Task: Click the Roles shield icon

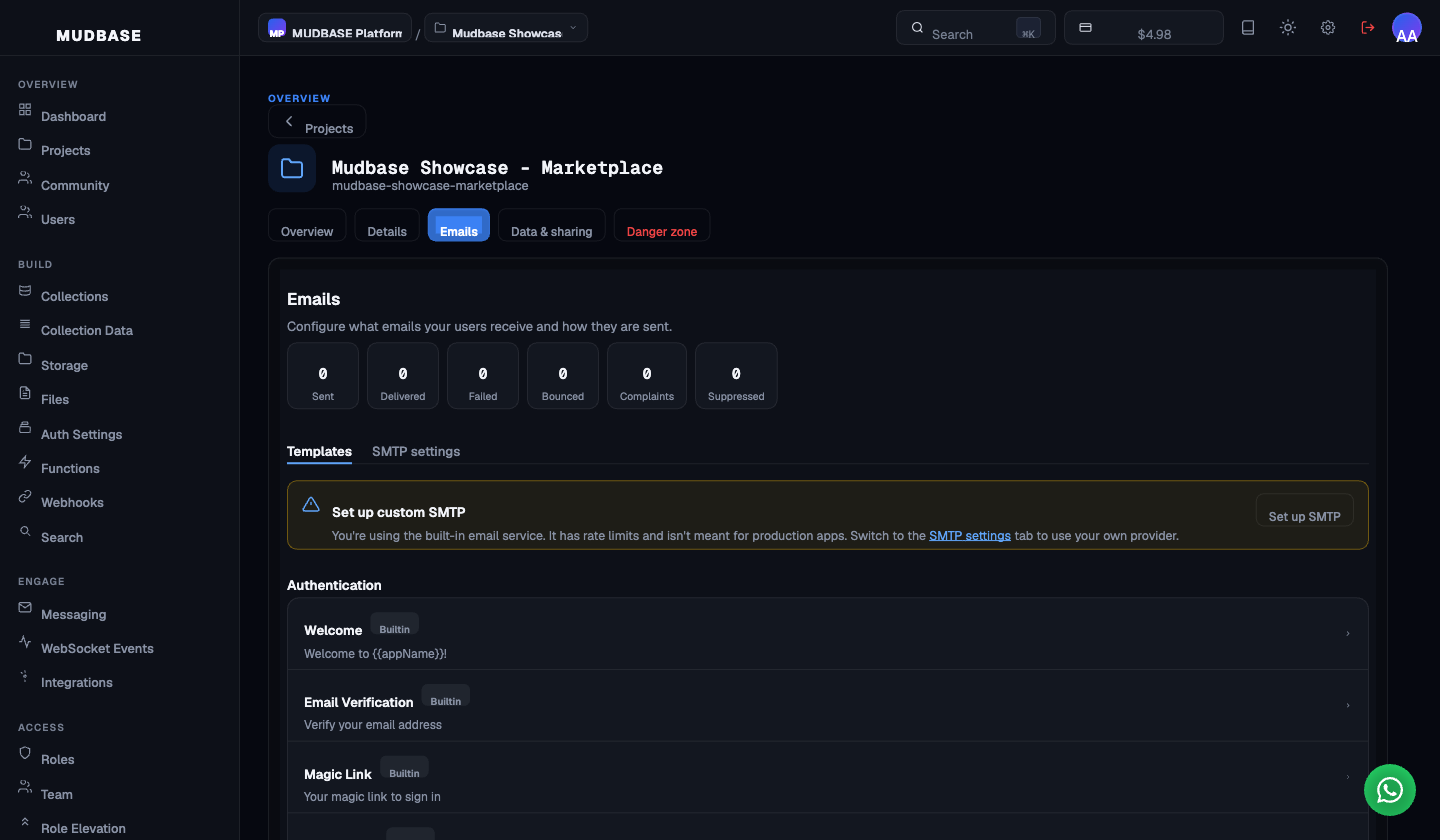Action: pyautogui.click(x=25, y=753)
